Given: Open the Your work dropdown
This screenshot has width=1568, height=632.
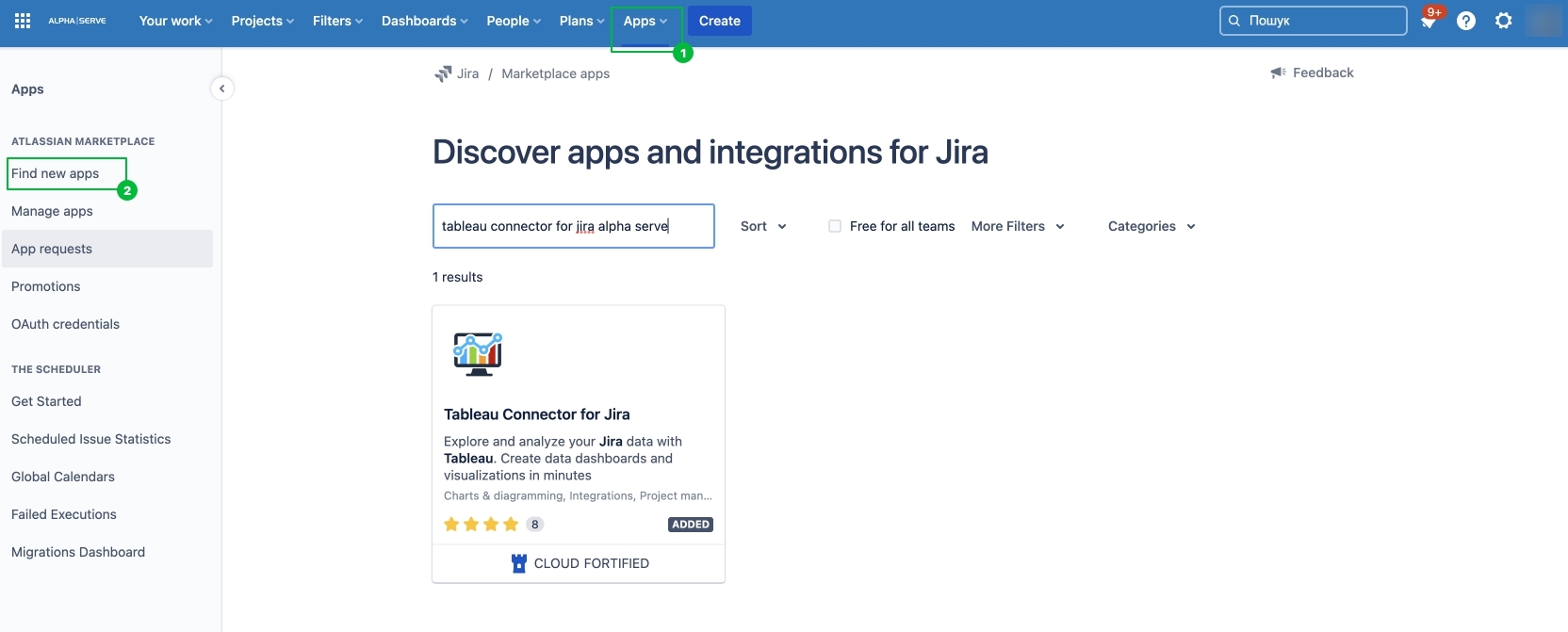Looking at the screenshot, I should tap(175, 21).
